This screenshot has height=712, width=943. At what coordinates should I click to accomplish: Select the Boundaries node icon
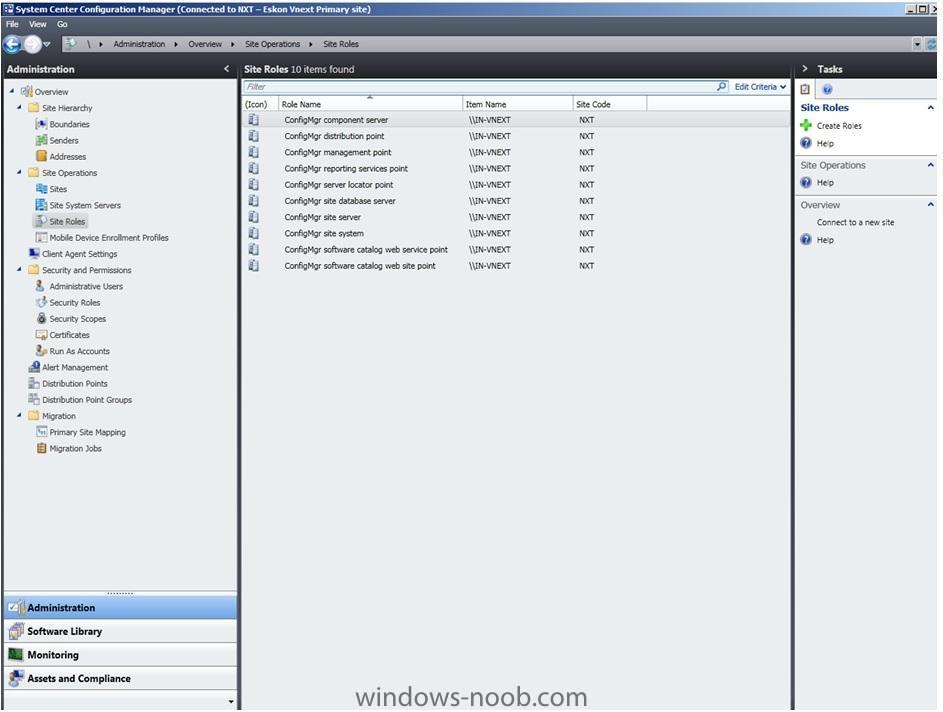(41, 124)
